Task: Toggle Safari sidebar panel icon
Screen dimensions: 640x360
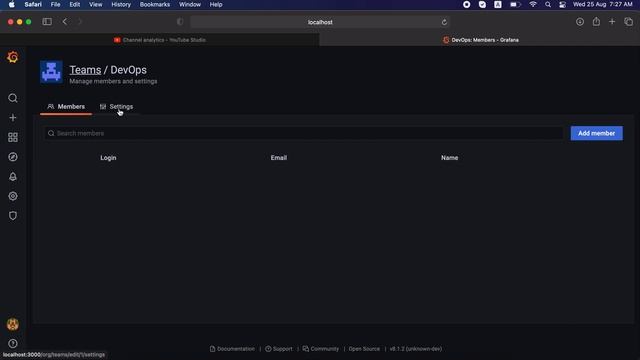Action: [47, 22]
